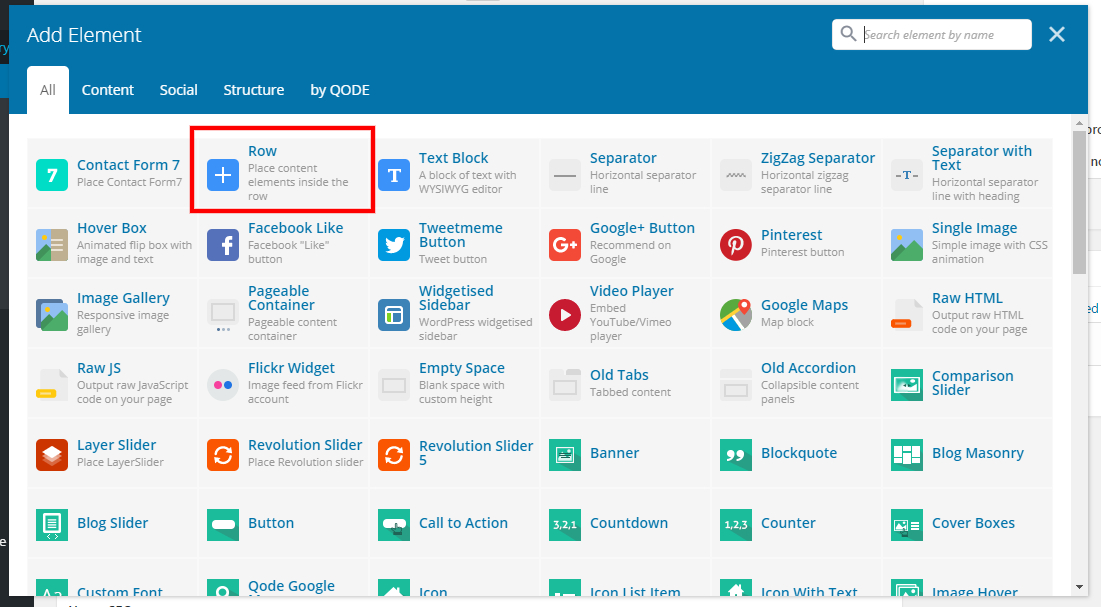Select the Single Image icon

click(x=906, y=244)
